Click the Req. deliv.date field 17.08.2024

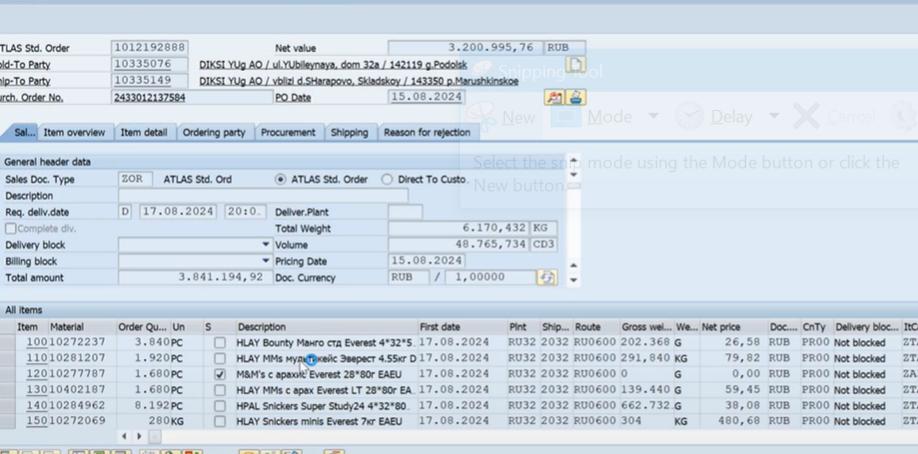point(178,212)
